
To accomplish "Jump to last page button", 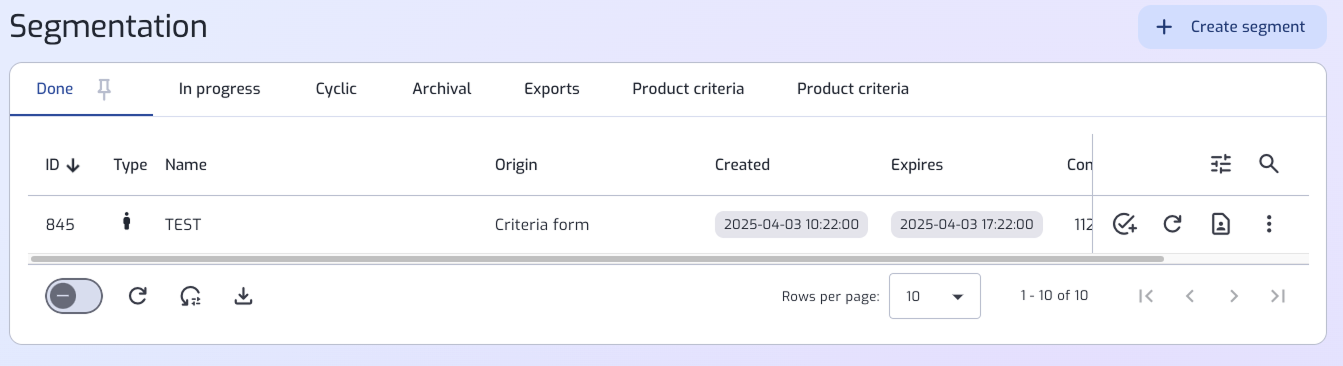I will pyautogui.click(x=1277, y=296).
